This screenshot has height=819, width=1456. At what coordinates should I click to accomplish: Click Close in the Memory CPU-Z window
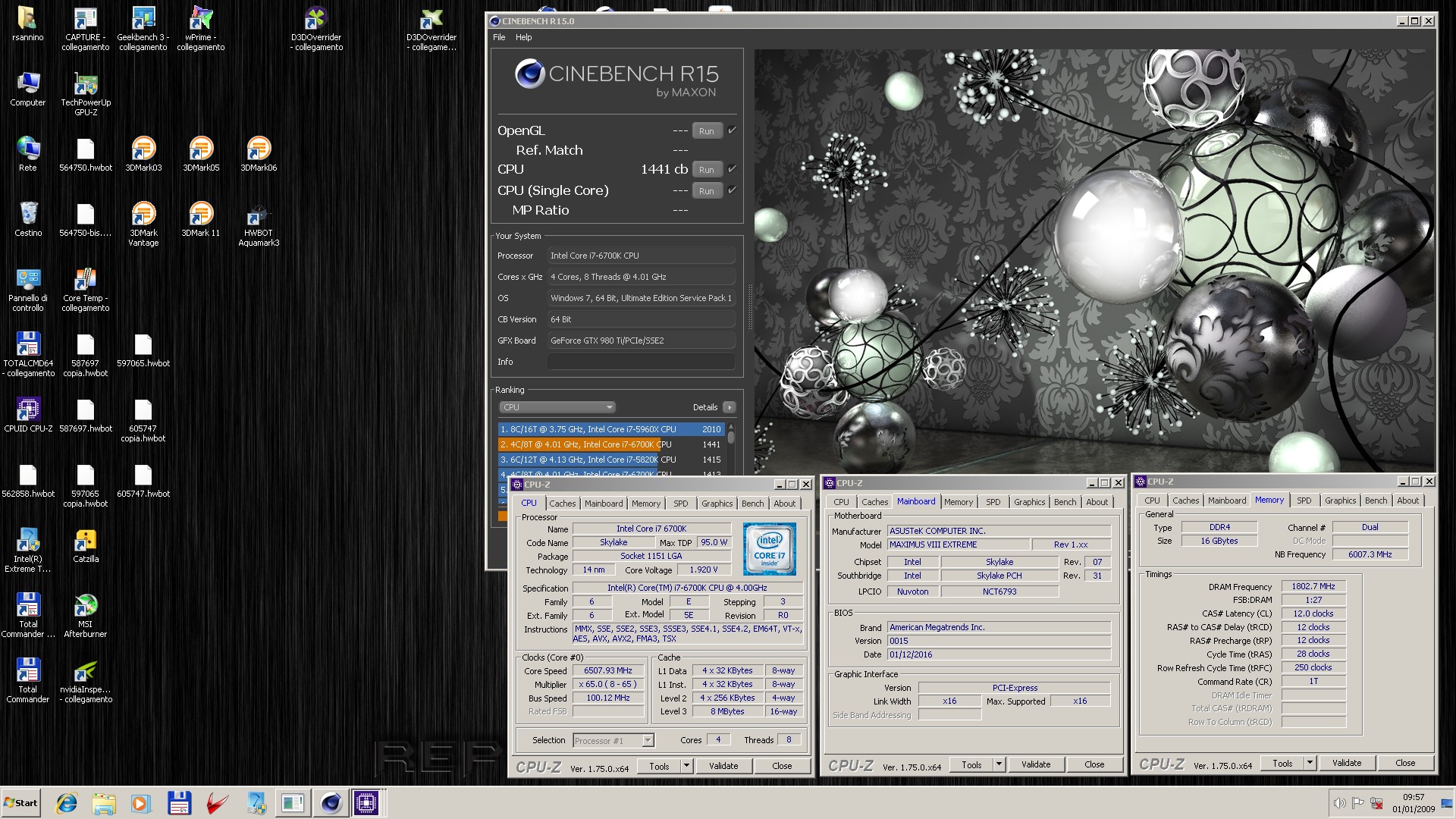[1405, 763]
